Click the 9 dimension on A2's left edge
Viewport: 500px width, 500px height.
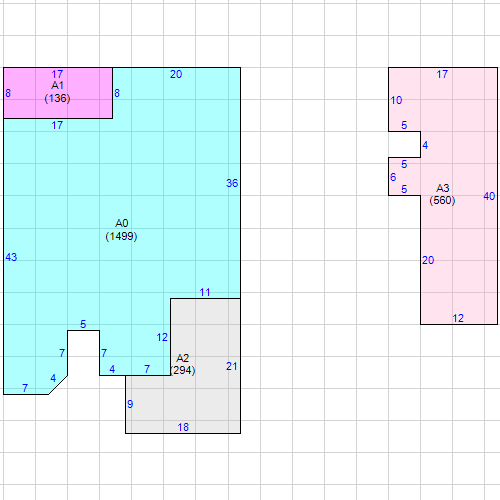130,404
